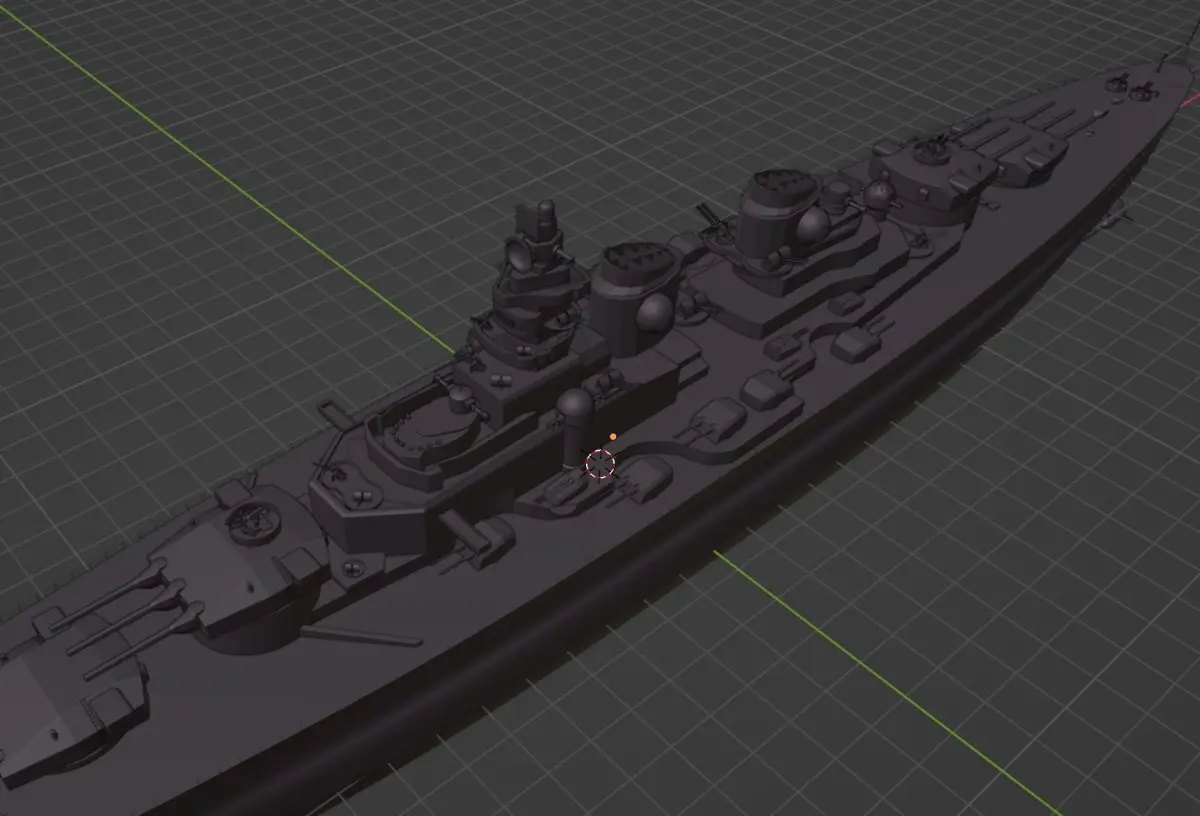This screenshot has height=816, width=1200.
Task: Select the orange object origin dot
Action: click(612, 437)
